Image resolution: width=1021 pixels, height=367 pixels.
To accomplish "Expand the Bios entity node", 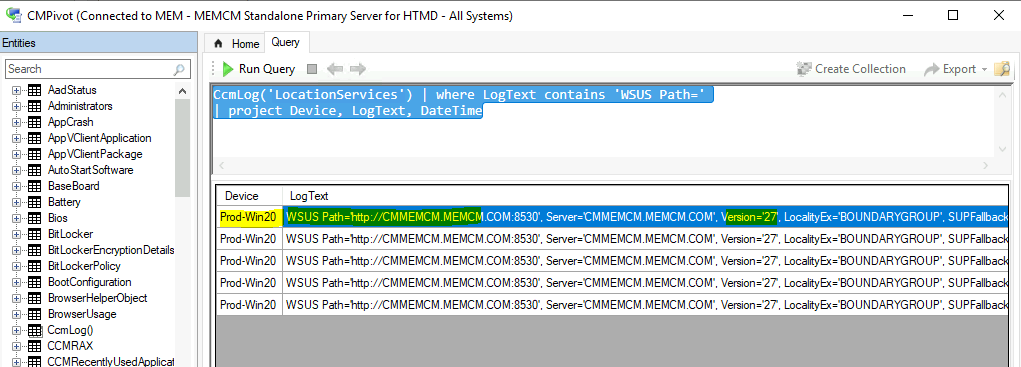I will click(x=16, y=218).
